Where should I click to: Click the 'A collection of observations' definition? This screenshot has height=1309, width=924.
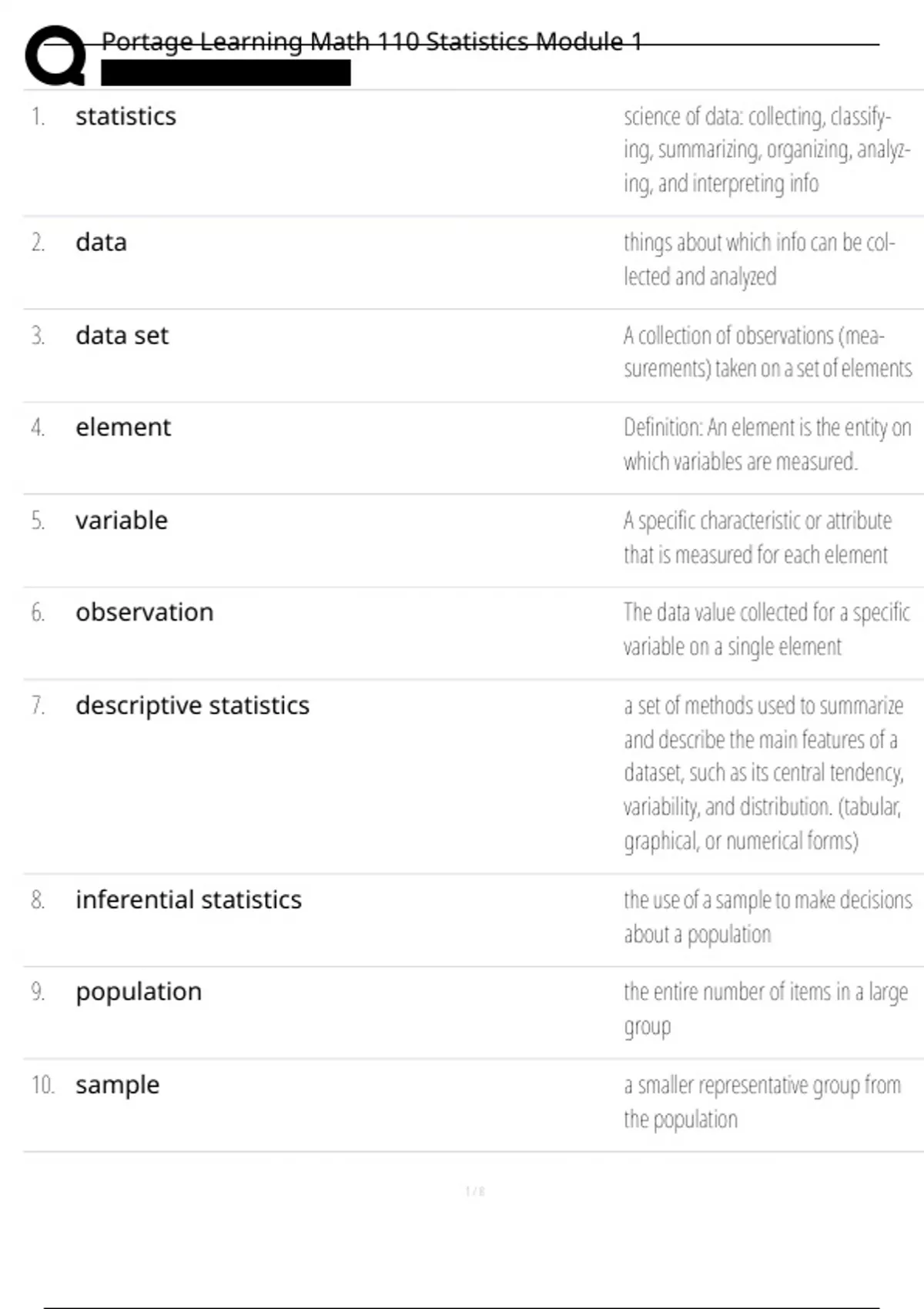point(767,352)
